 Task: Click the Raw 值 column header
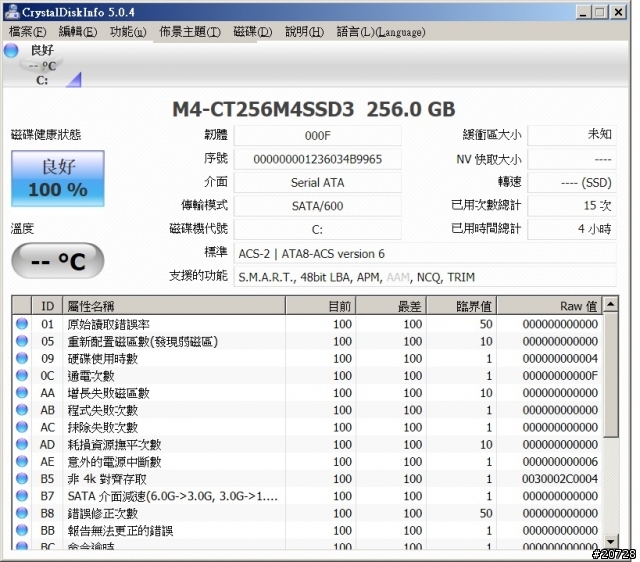click(550, 306)
